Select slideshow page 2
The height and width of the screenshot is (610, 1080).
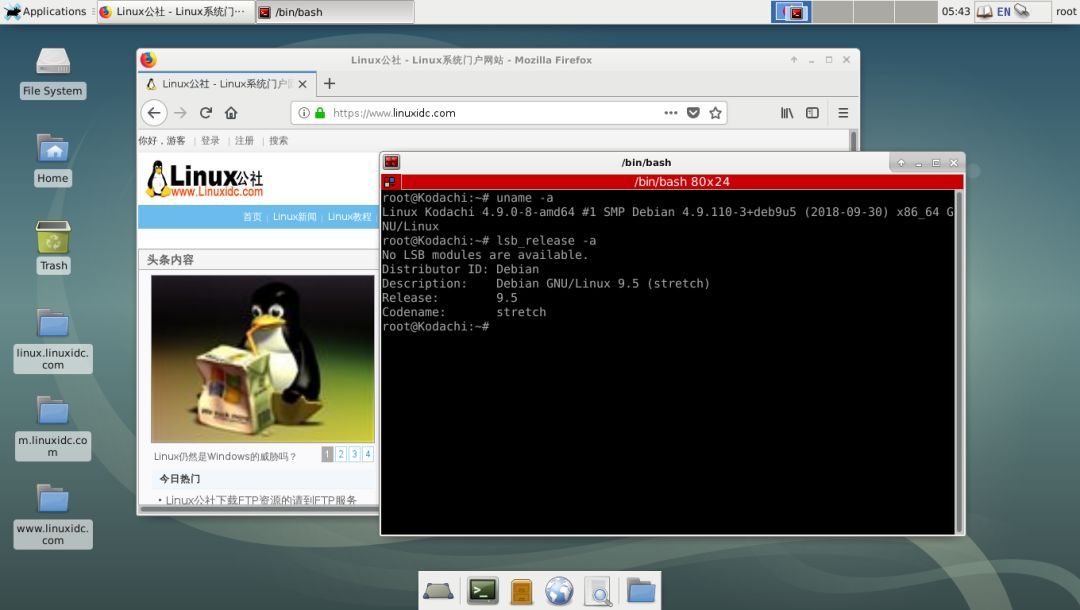coord(341,454)
